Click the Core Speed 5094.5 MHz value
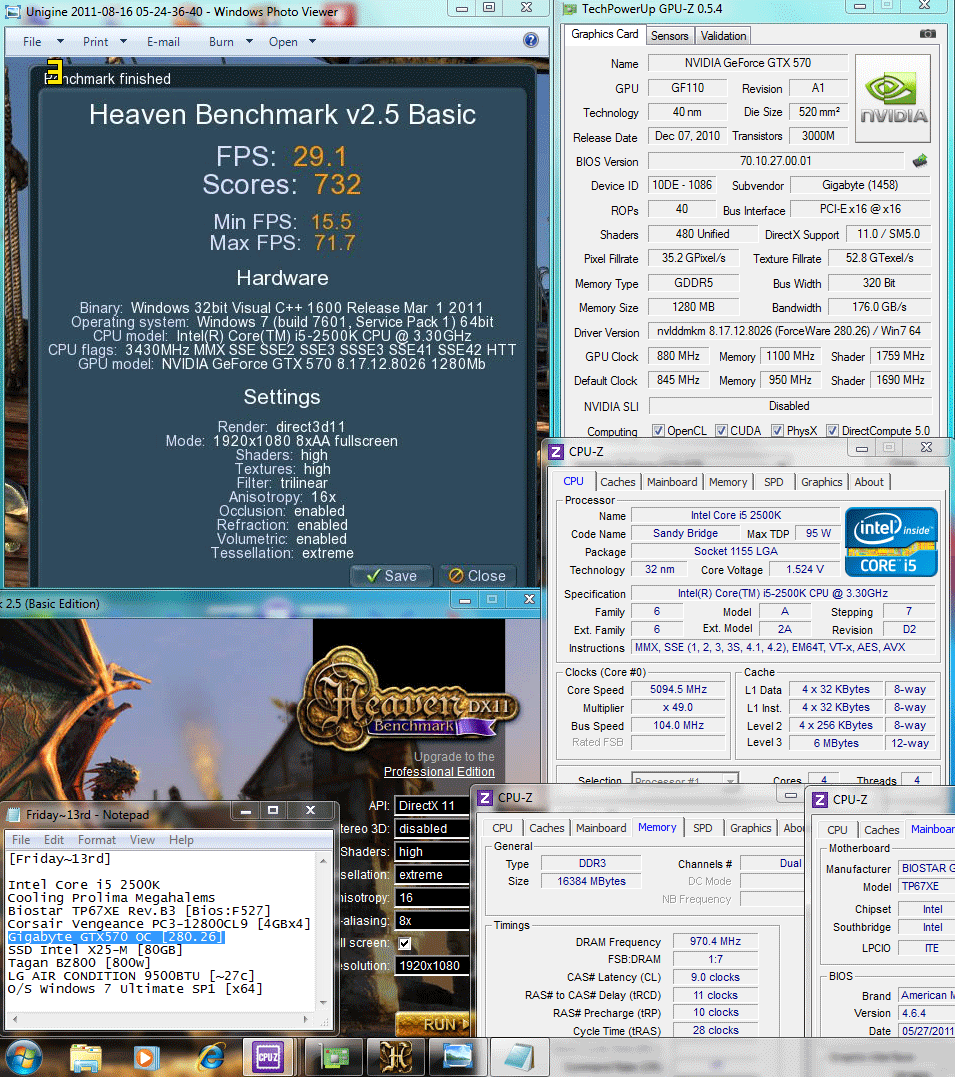The height and width of the screenshot is (1077, 955). pyautogui.click(x=678, y=690)
